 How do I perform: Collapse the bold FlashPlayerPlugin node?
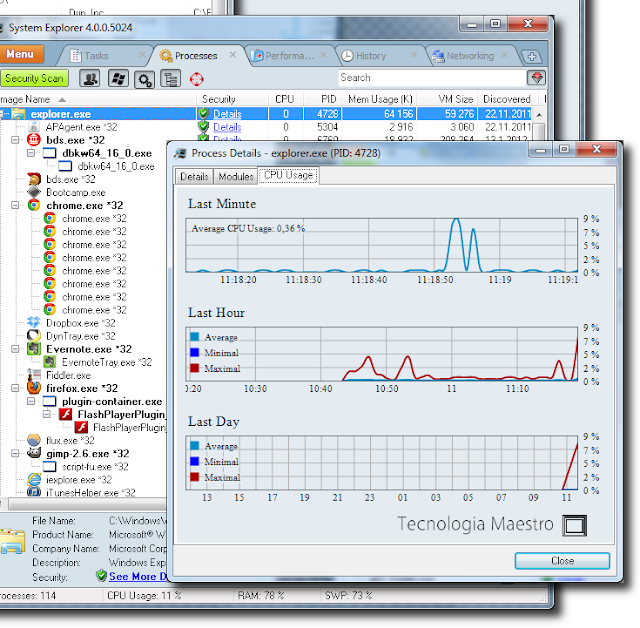click(47, 414)
